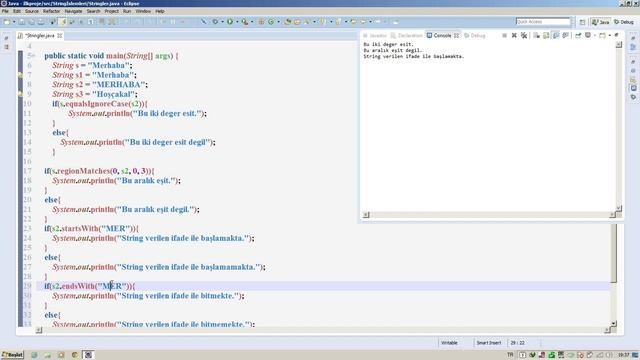
Task: Open the New Java Class dropdown arrow
Action: click(x=278, y=22)
